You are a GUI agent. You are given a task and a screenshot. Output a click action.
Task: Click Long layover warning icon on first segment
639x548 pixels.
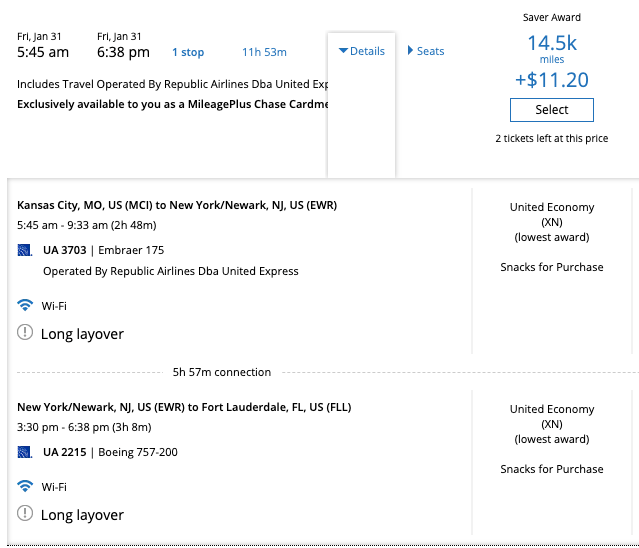coord(26,334)
